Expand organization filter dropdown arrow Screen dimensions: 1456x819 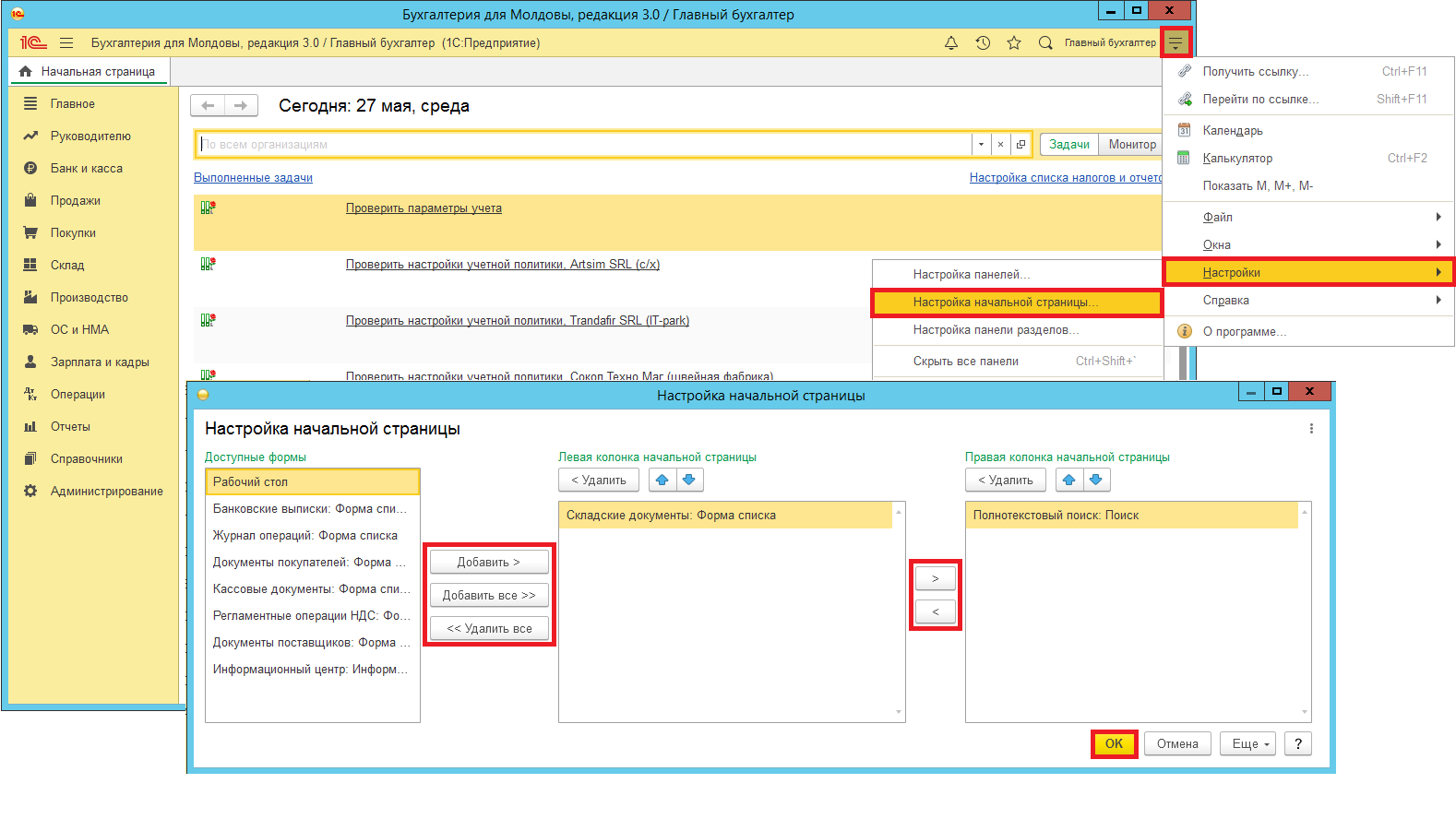(x=980, y=144)
